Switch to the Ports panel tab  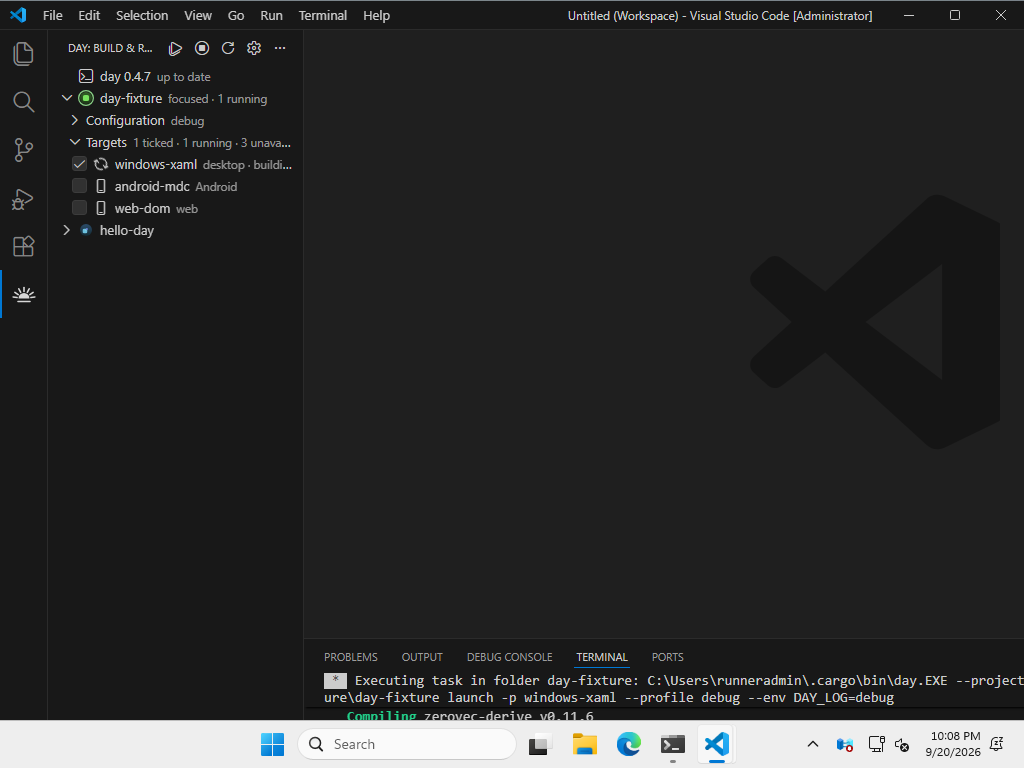pos(667,657)
